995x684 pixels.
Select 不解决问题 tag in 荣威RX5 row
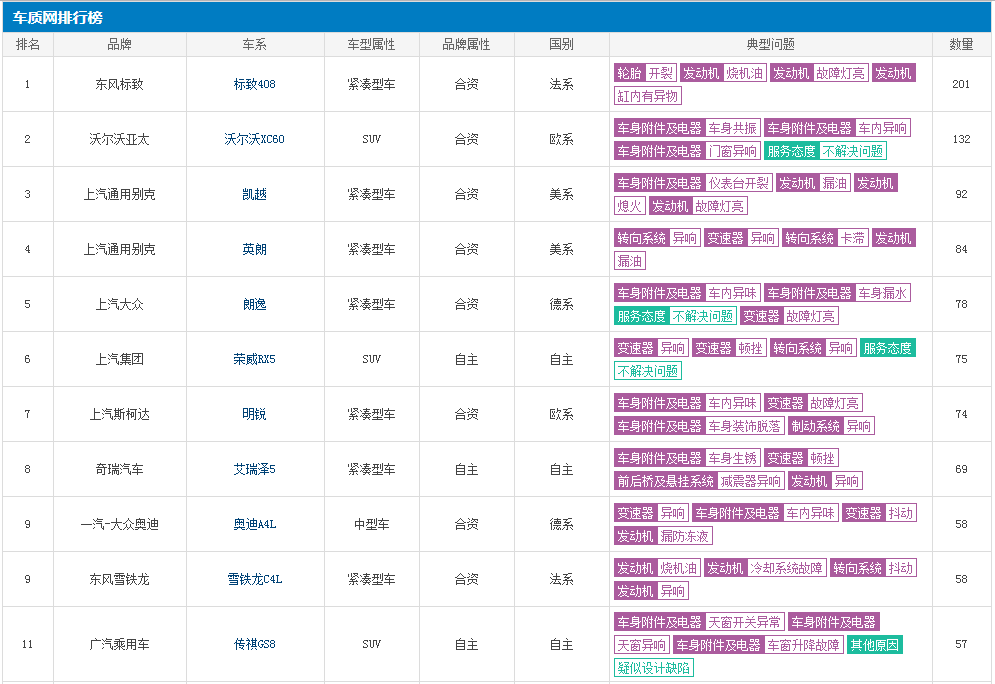648,371
